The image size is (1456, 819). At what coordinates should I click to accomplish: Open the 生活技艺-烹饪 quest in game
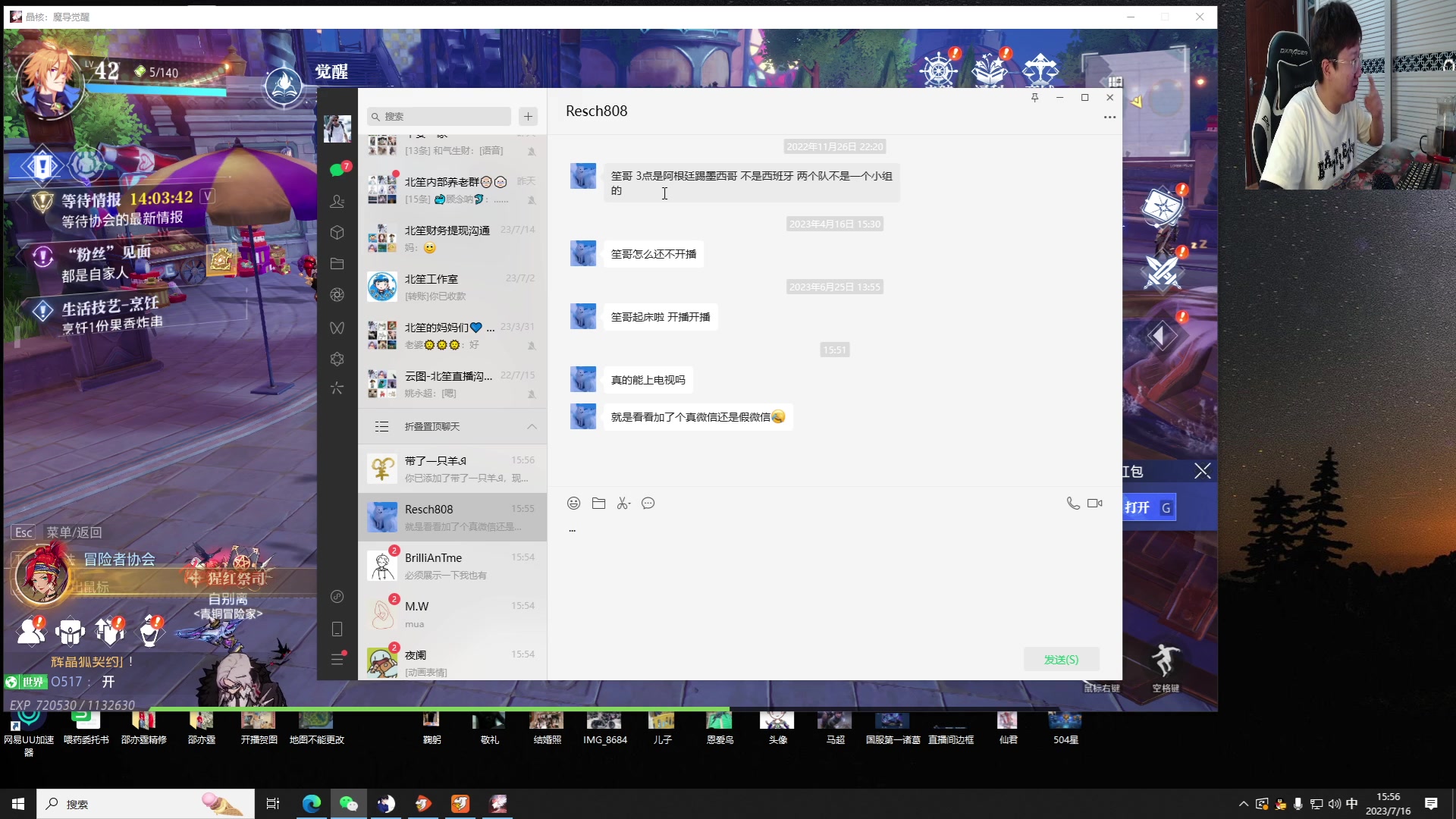pyautogui.click(x=110, y=314)
